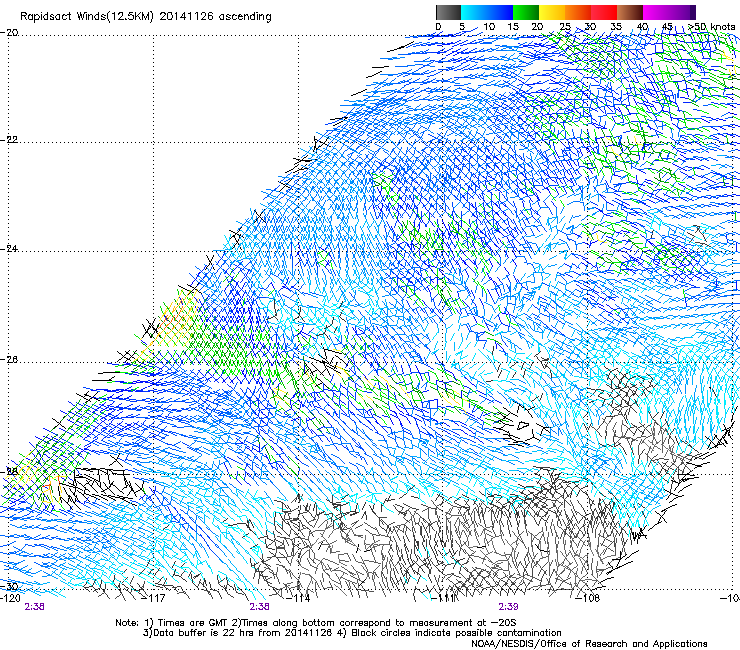The width and height of the screenshot is (740, 650).
Task: Click the red 30-35 knots legend swatch
Action: pos(604,12)
